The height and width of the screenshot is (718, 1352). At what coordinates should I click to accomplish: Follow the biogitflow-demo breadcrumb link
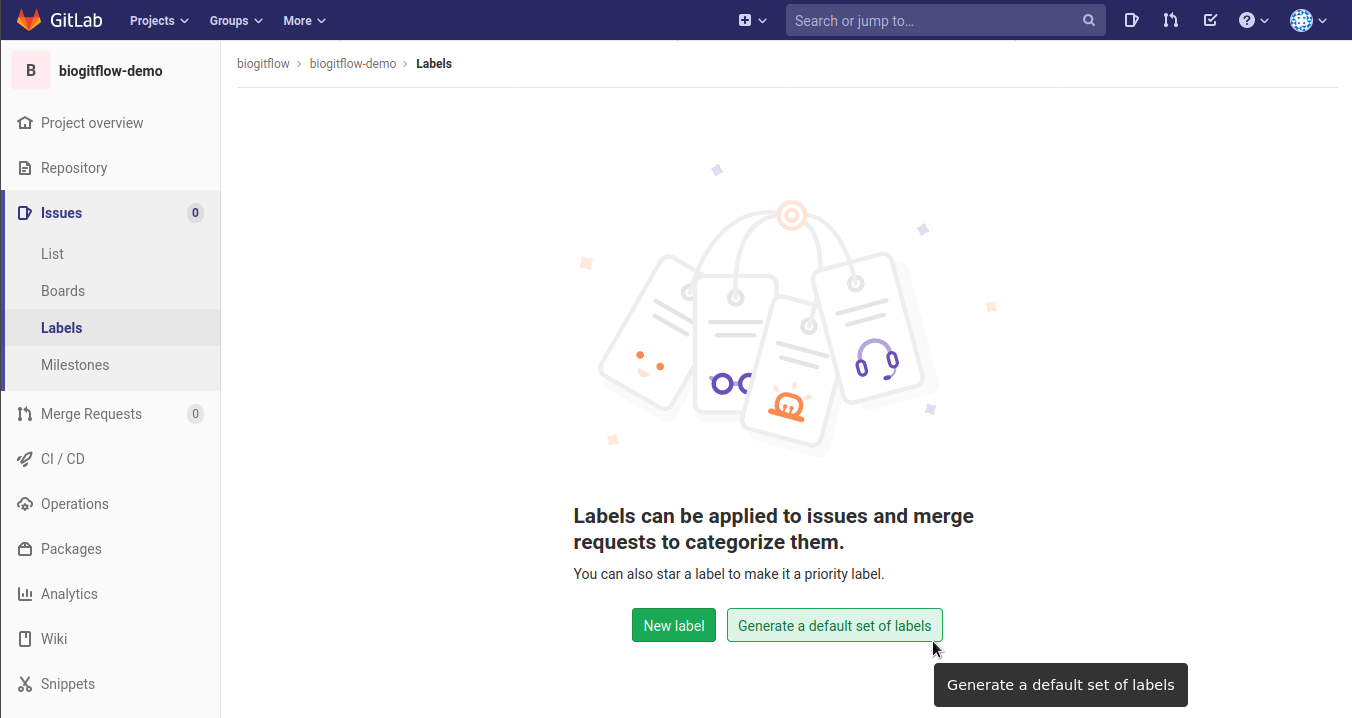coord(353,63)
